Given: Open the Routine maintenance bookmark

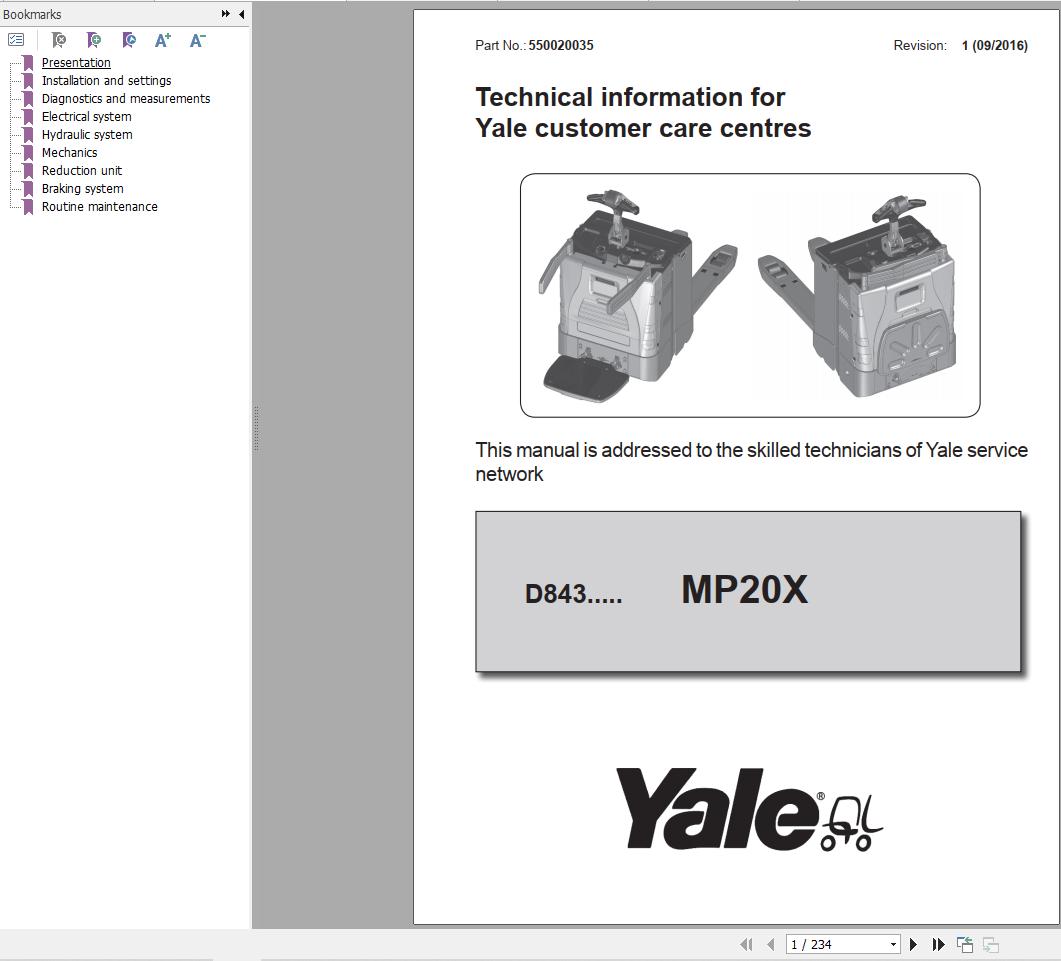Looking at the screenshot, I should 99,206.
